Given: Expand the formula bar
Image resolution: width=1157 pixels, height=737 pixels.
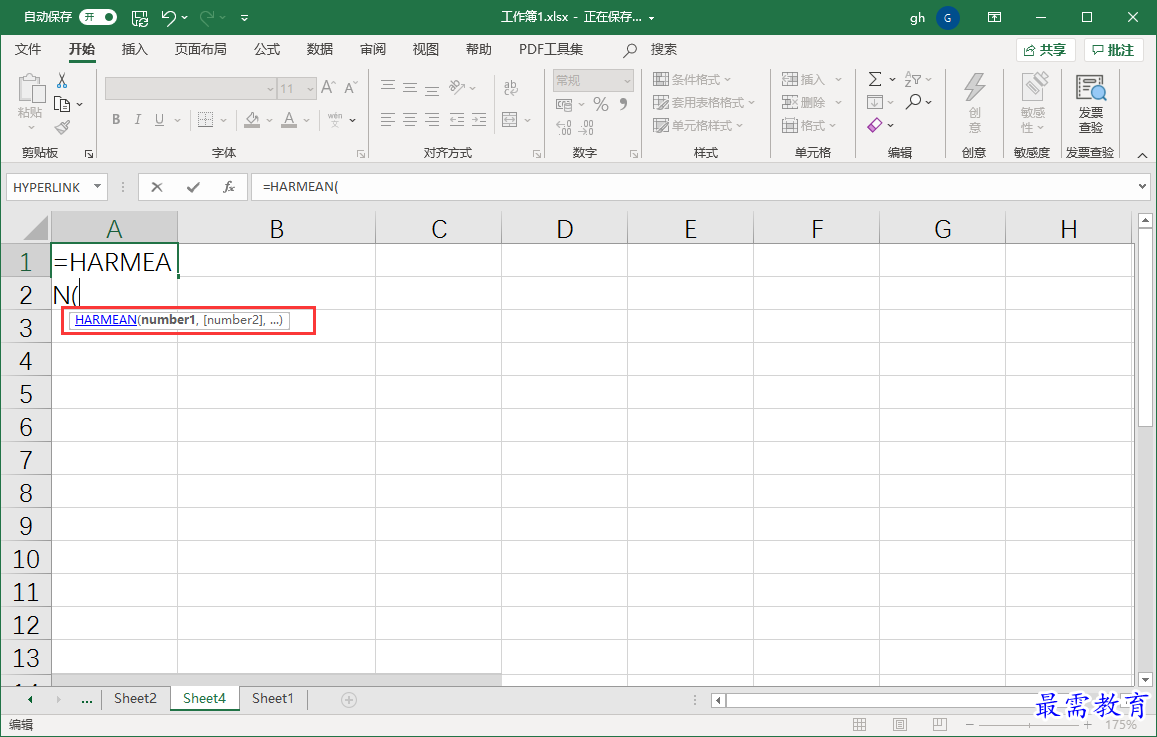Looking at the screenshot, I should 1143,187.
